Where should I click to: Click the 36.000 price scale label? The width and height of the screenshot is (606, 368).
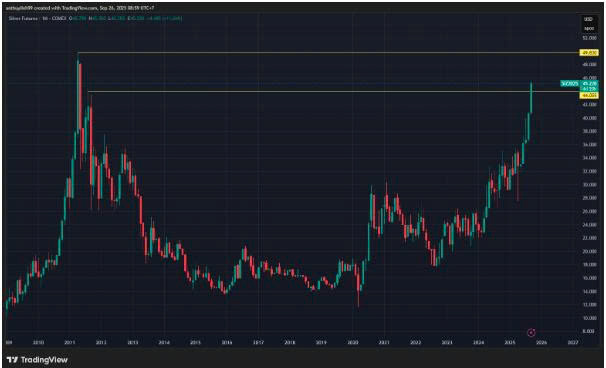point(589,145)
